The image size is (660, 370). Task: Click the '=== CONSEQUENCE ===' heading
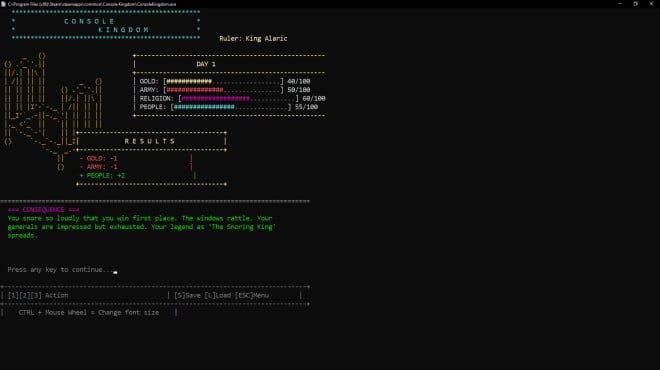point(43,210)
